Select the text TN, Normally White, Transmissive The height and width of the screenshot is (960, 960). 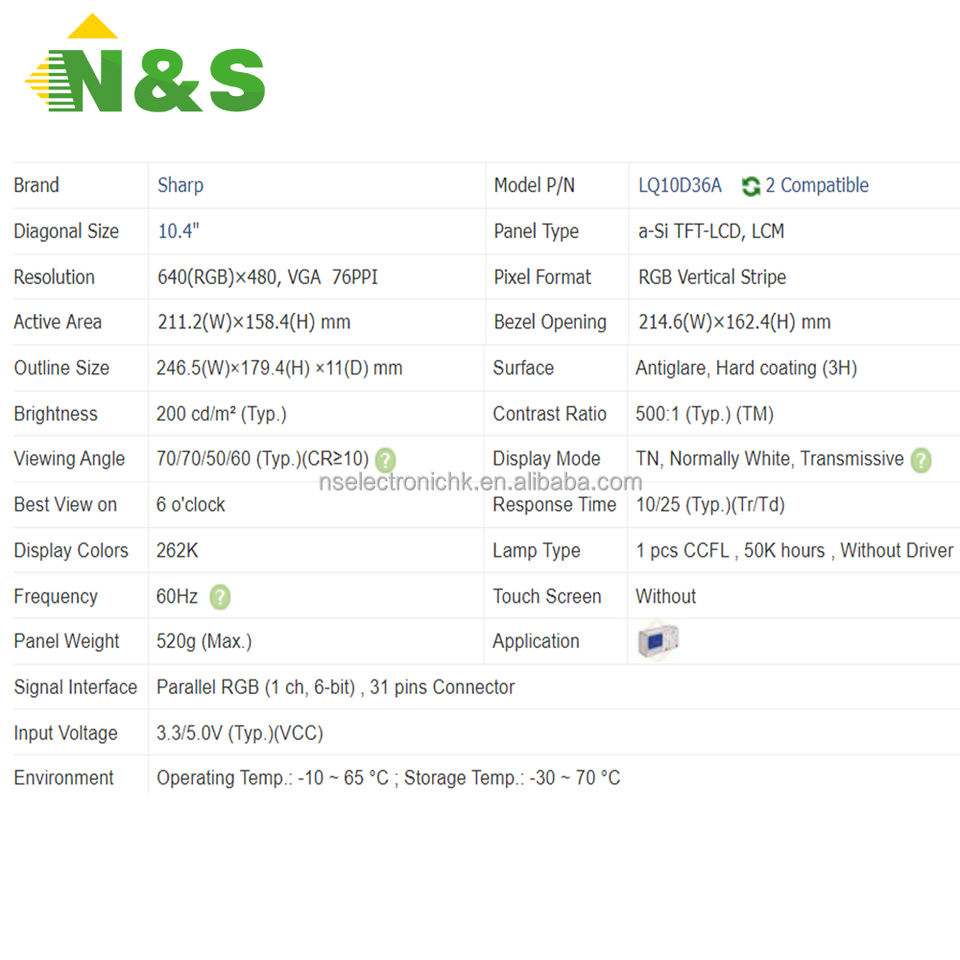[x=770, y=459]
